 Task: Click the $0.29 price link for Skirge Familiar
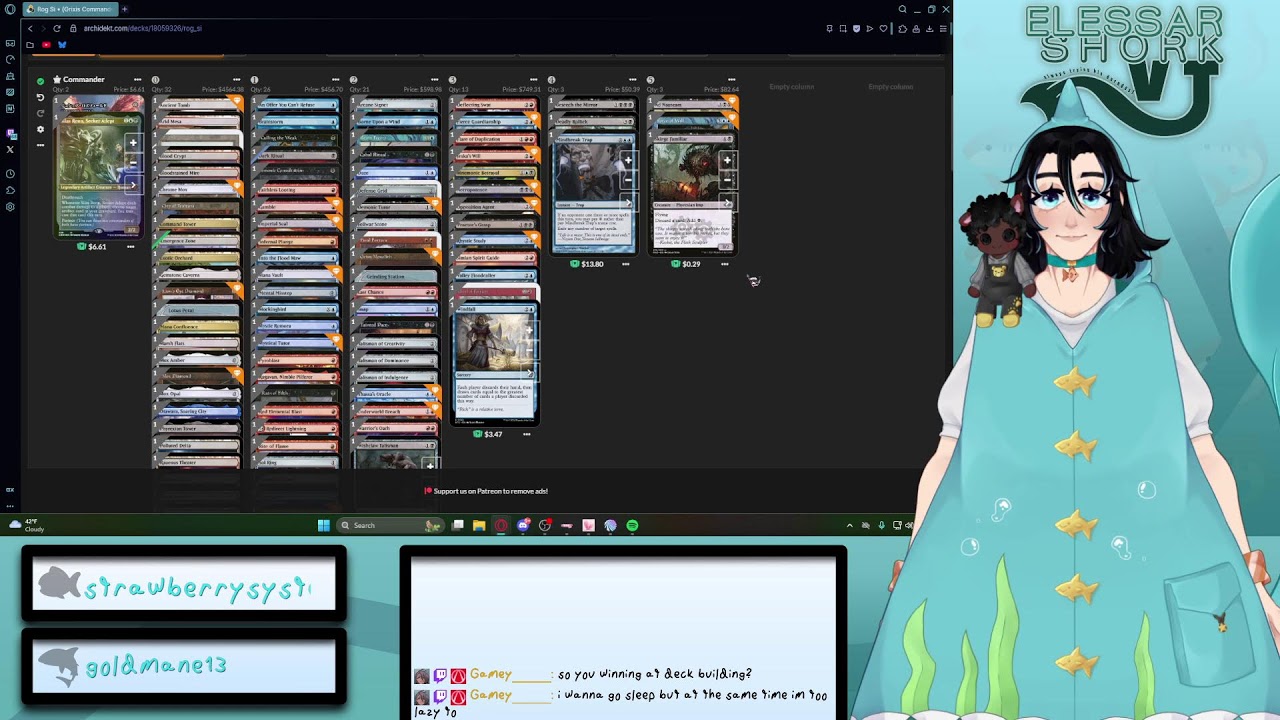pyautogui.click(x=685, y=264)
